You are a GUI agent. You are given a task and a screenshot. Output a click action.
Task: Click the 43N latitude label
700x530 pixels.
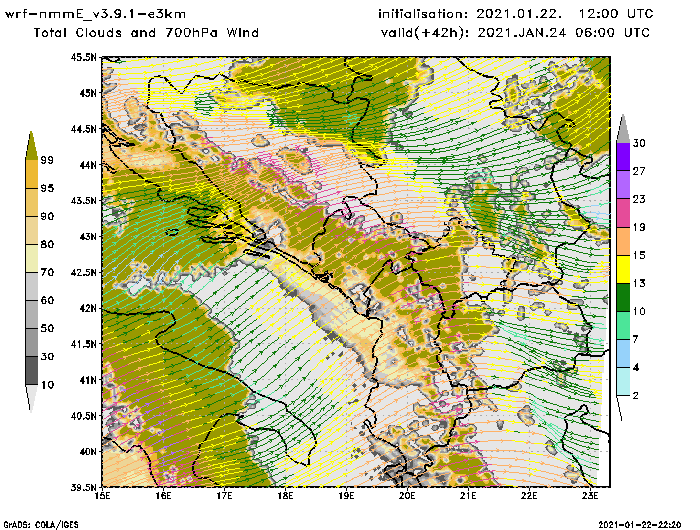(x=88, y=236)
